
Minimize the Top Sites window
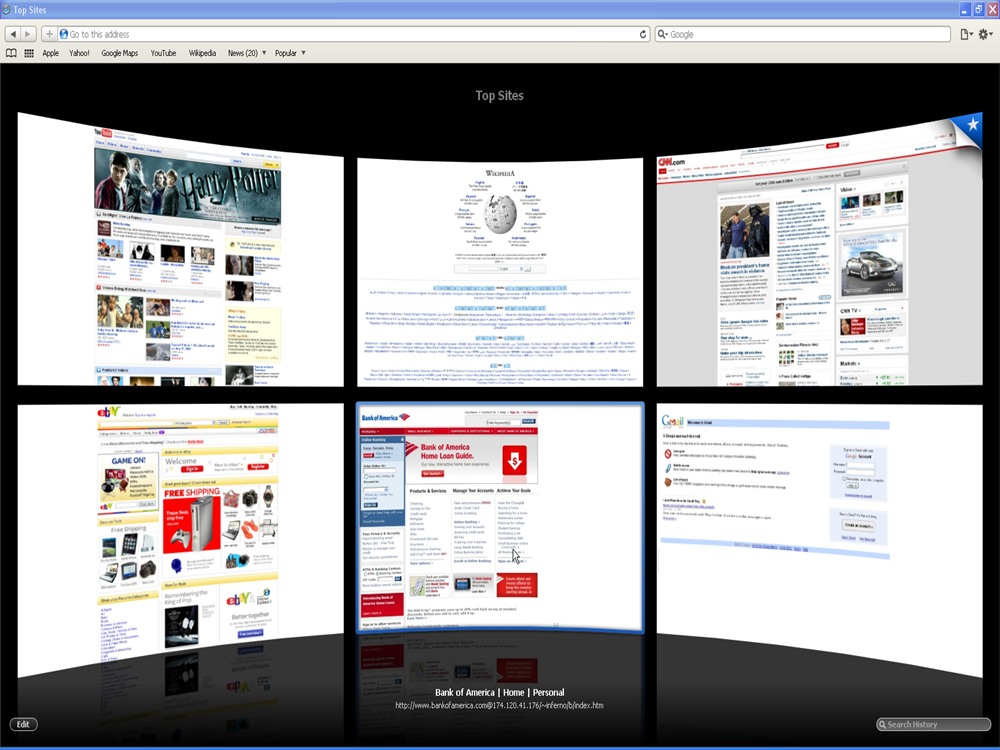coord(965,10)
